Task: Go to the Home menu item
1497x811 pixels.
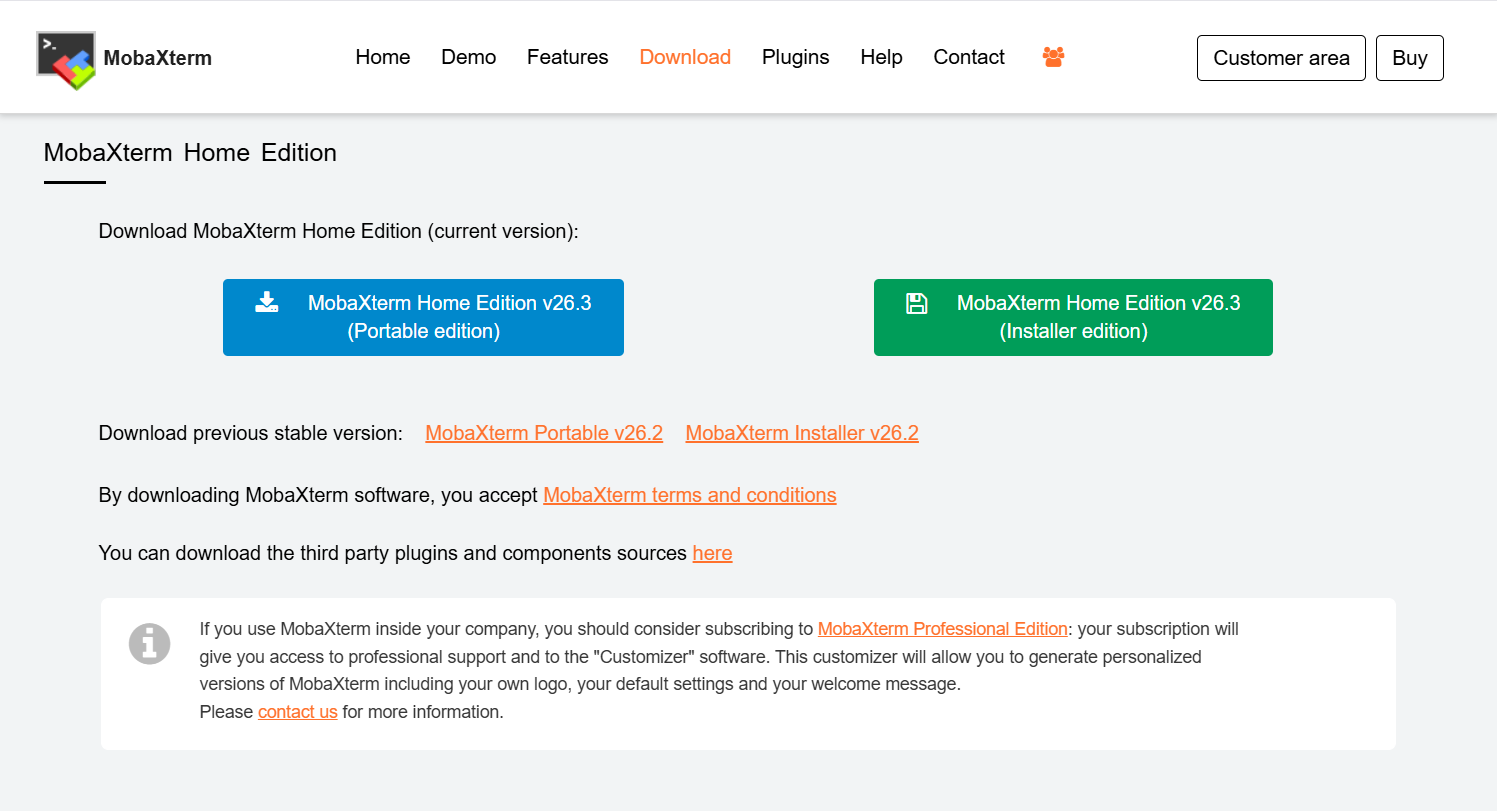Action: [x=383, y=57]
